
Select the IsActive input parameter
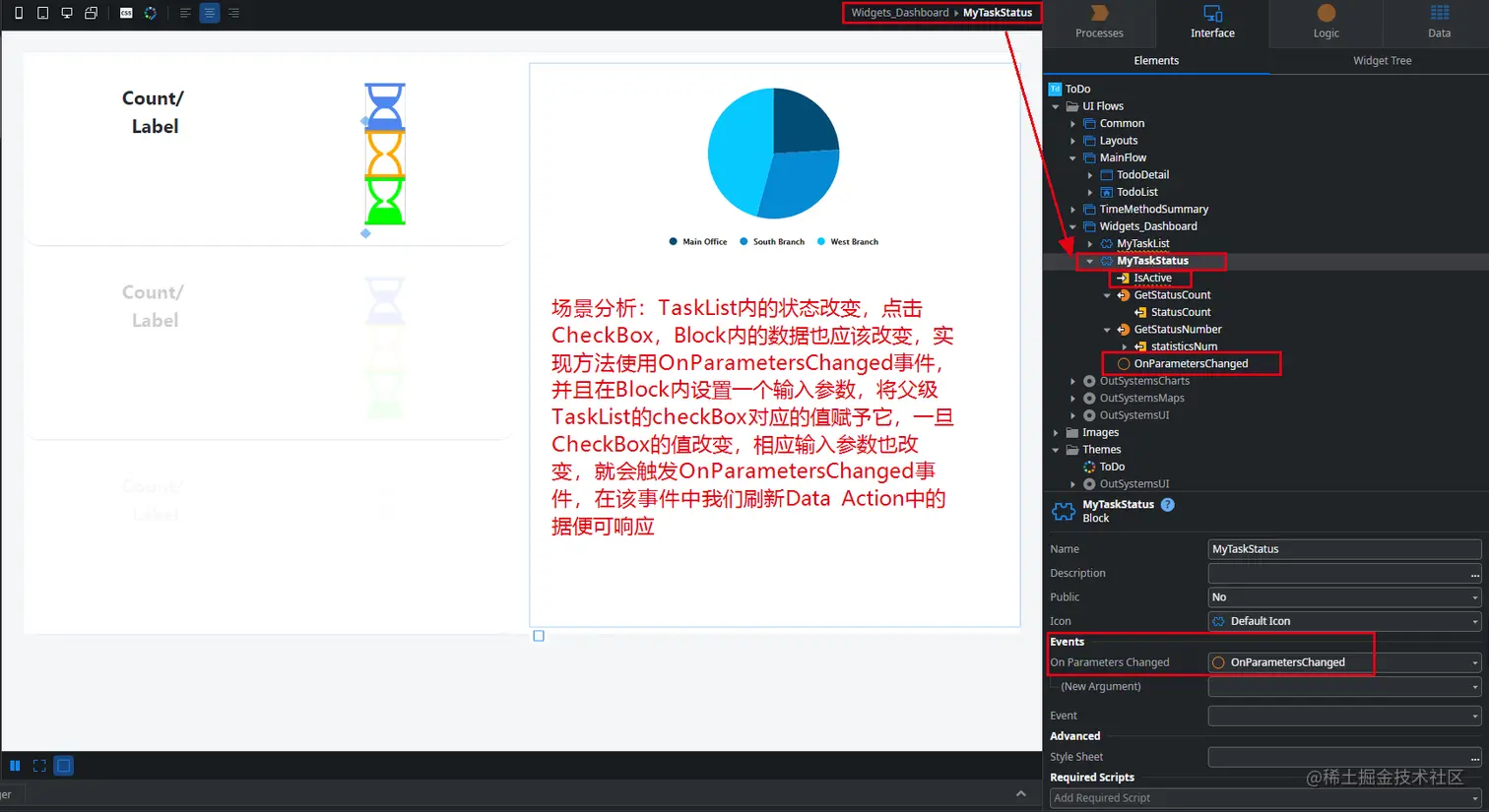tap(1151, 279)
